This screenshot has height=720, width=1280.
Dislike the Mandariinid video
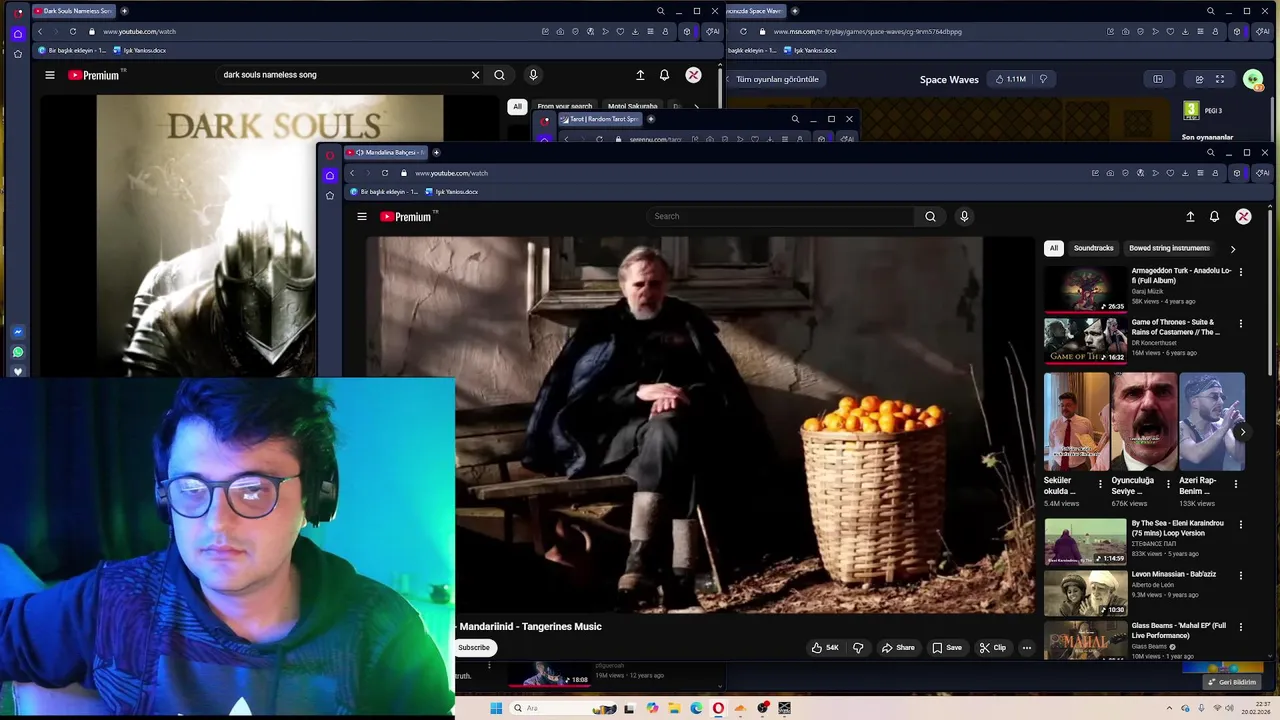(858, 647)
